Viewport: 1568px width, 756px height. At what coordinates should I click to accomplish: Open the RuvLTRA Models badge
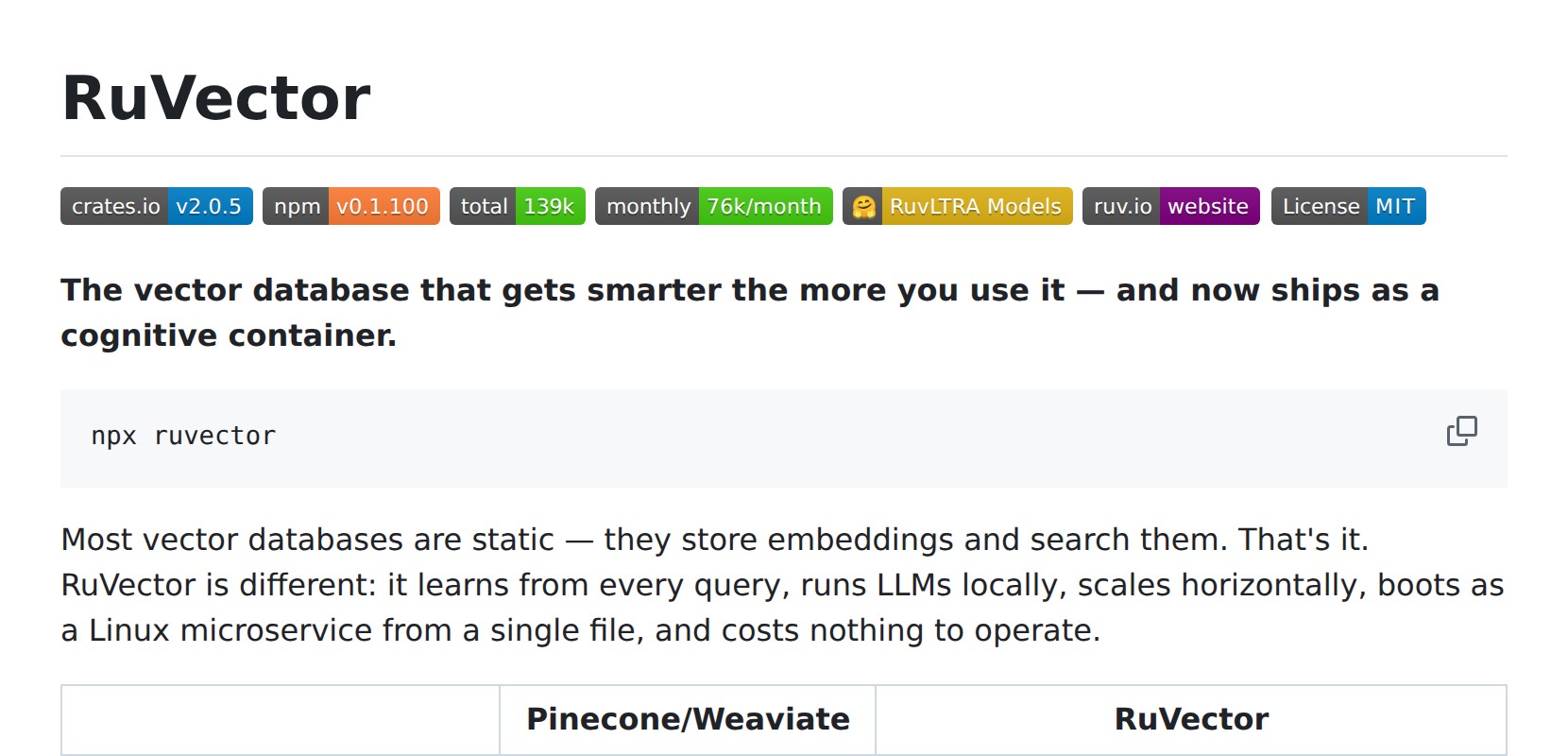click(x=956, y=206)
